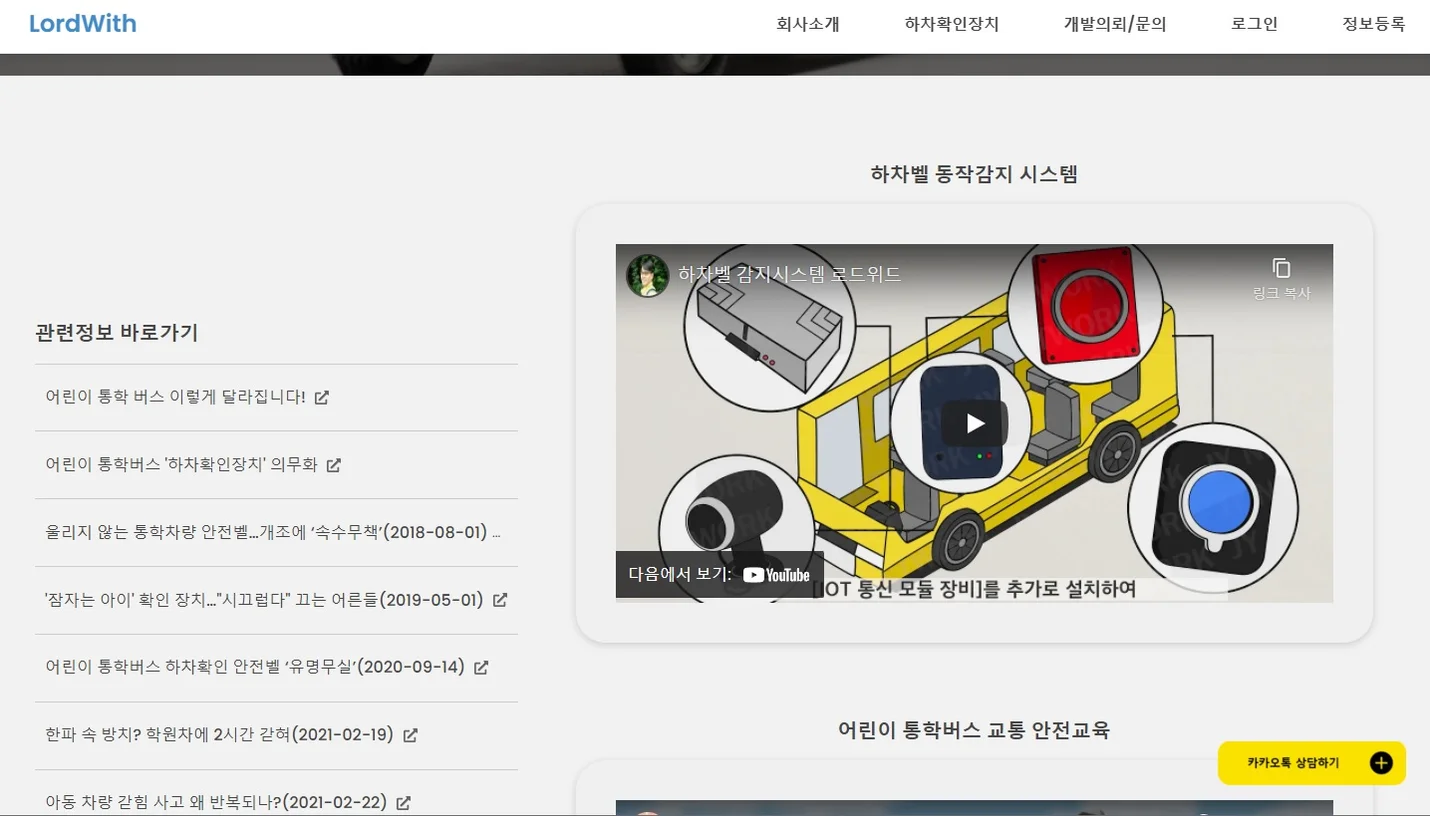Go to 개발의뢰/문의 page
Image resolution: width=1430 pixels, height=816 pixels.
[x=1114, y=25]
